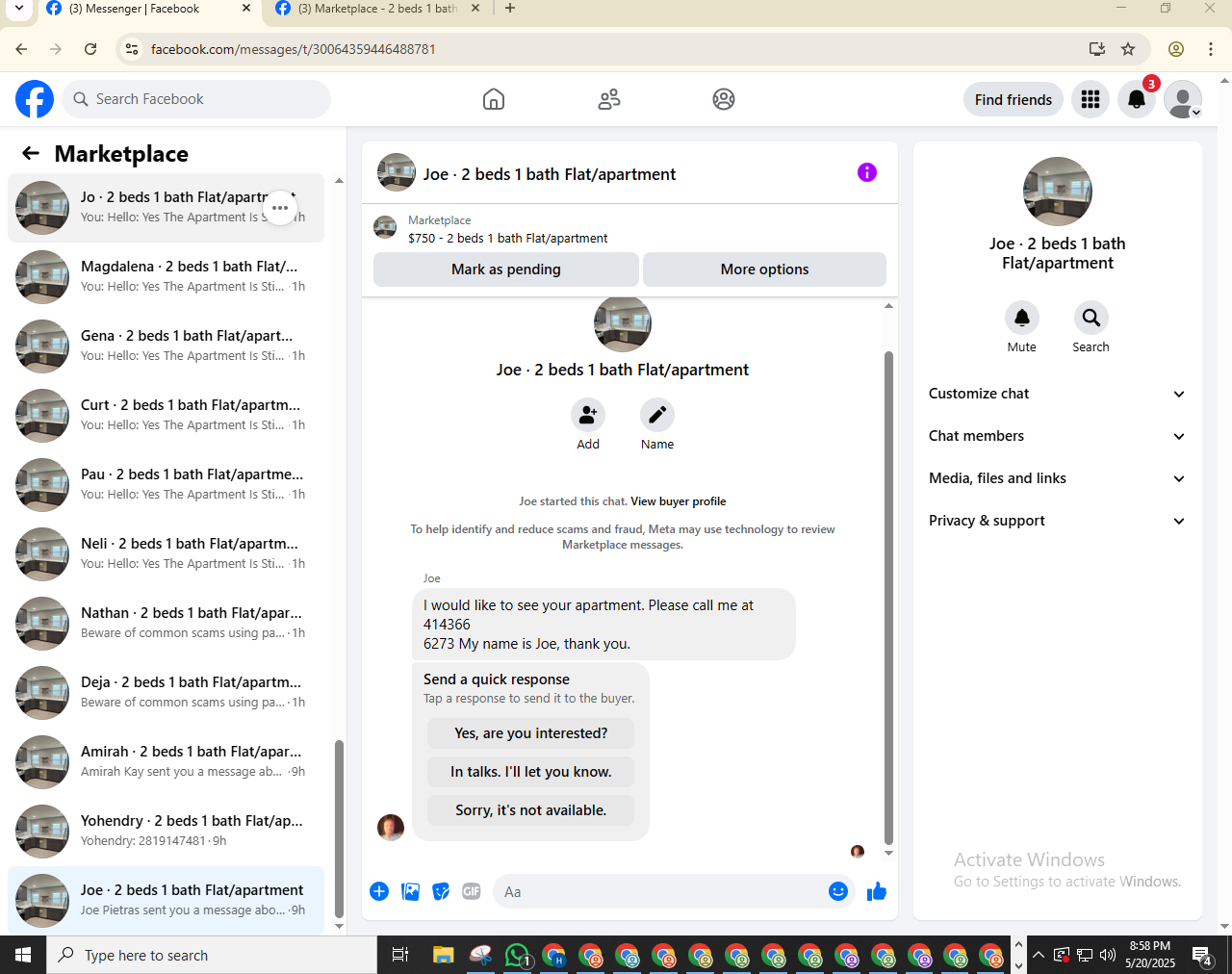Click the Mark as pending button
The image size is (1232, 974).
pyautogui.click(x=506, y=269)
